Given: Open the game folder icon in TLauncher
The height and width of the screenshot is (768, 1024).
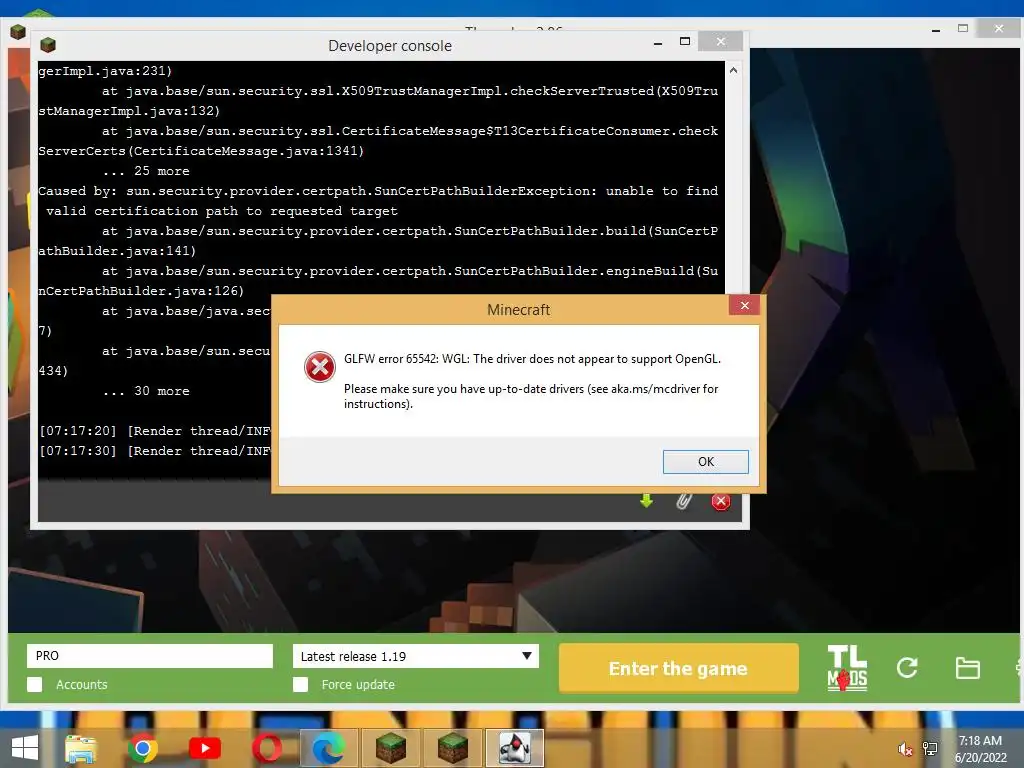Looking at the screenshot, I should tap(967, 668).
